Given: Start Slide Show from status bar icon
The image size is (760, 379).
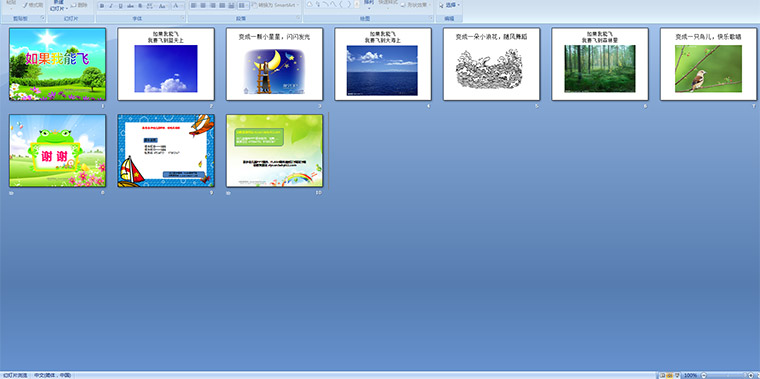Looking at the screenshot, I should [x=677, y=376].
